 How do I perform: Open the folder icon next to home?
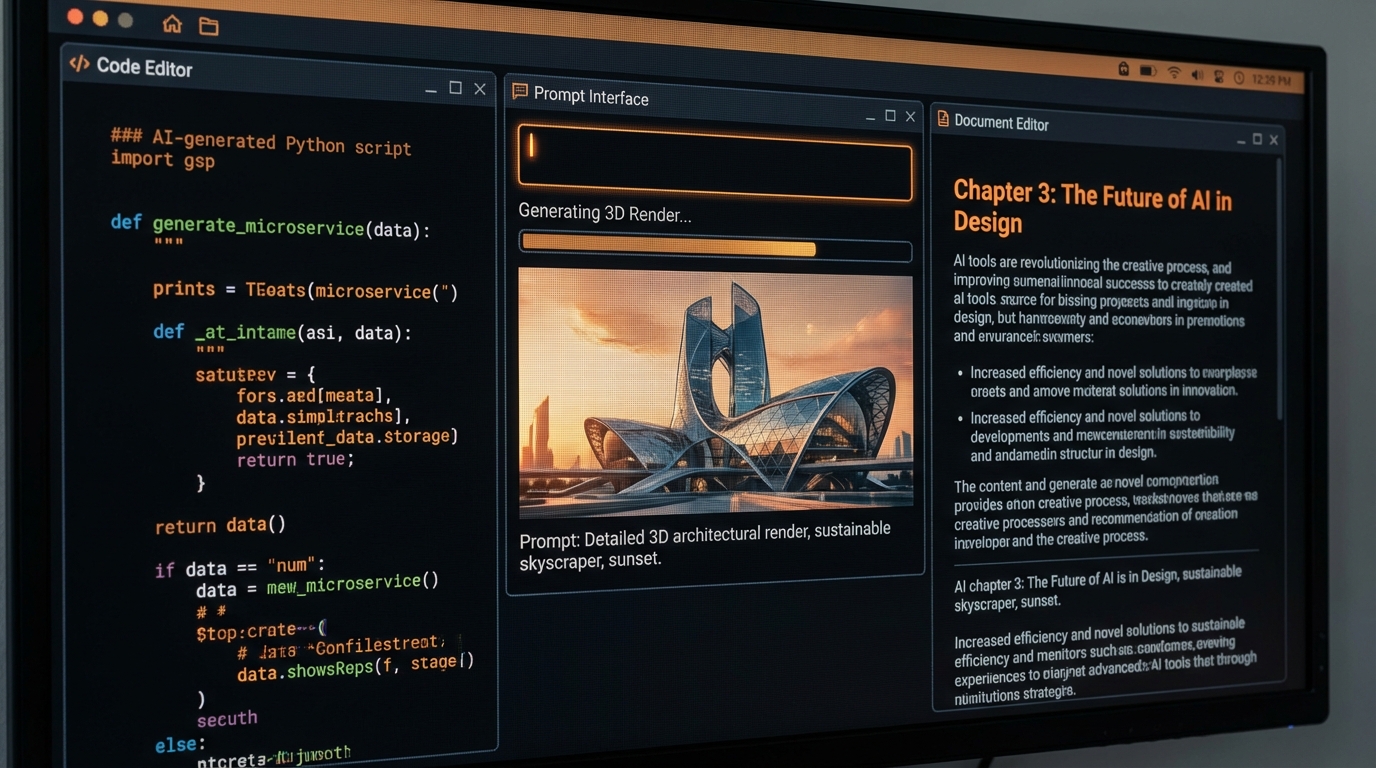tap(208, 26)
